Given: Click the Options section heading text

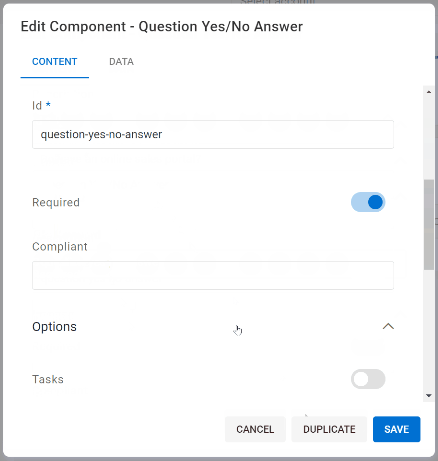Looking at the screenshot, I should click(x=54, y=327).
